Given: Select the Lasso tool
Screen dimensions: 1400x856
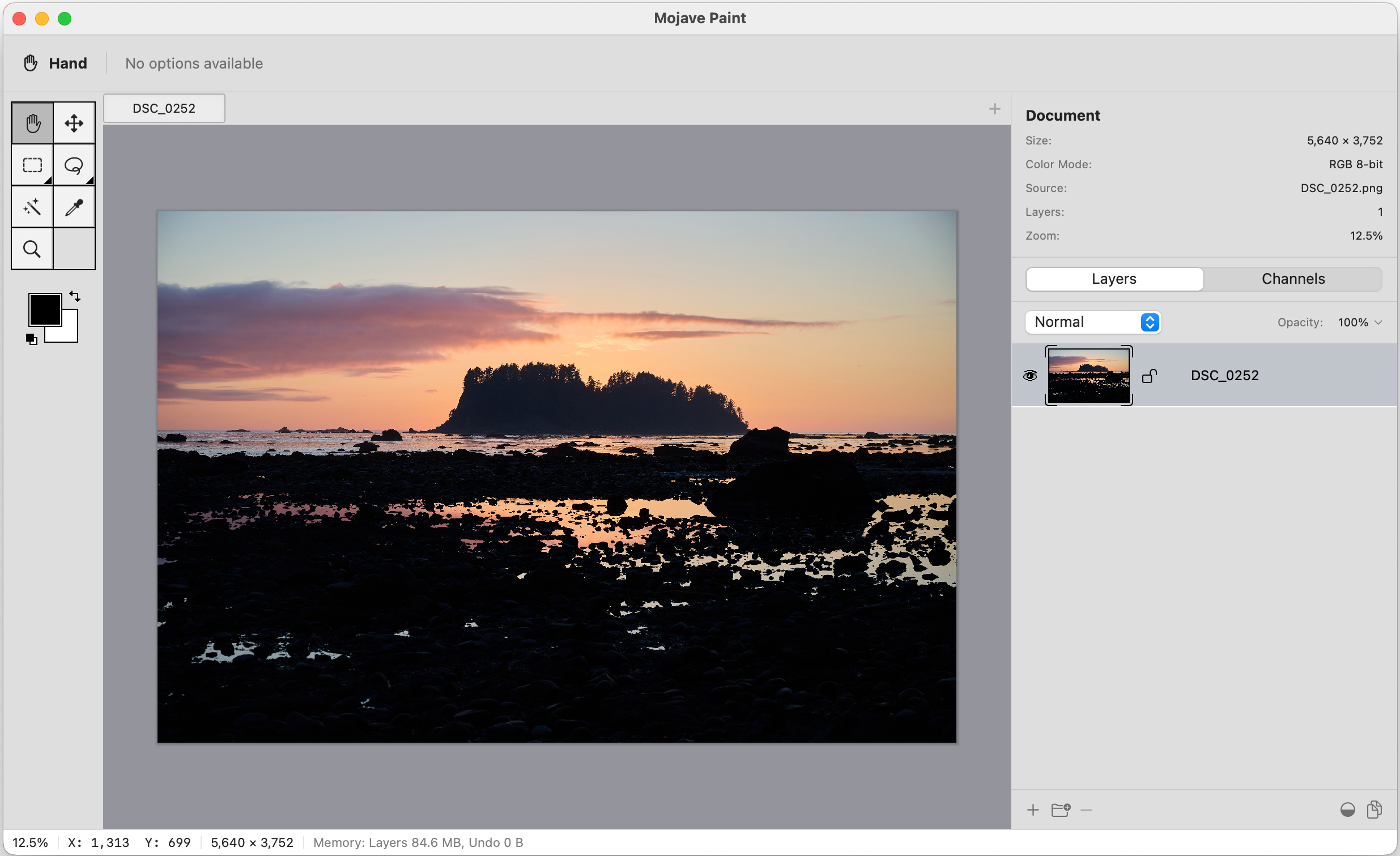Looking at the screenshot, I should [x=74, y=165].
